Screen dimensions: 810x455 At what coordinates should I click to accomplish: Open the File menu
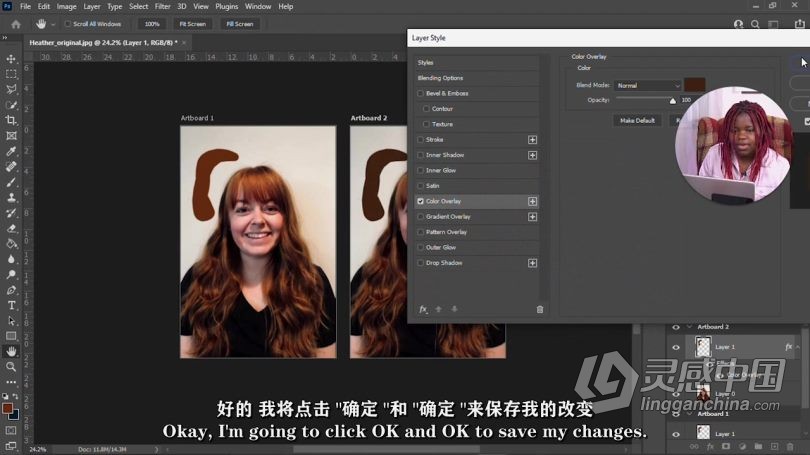25,7
